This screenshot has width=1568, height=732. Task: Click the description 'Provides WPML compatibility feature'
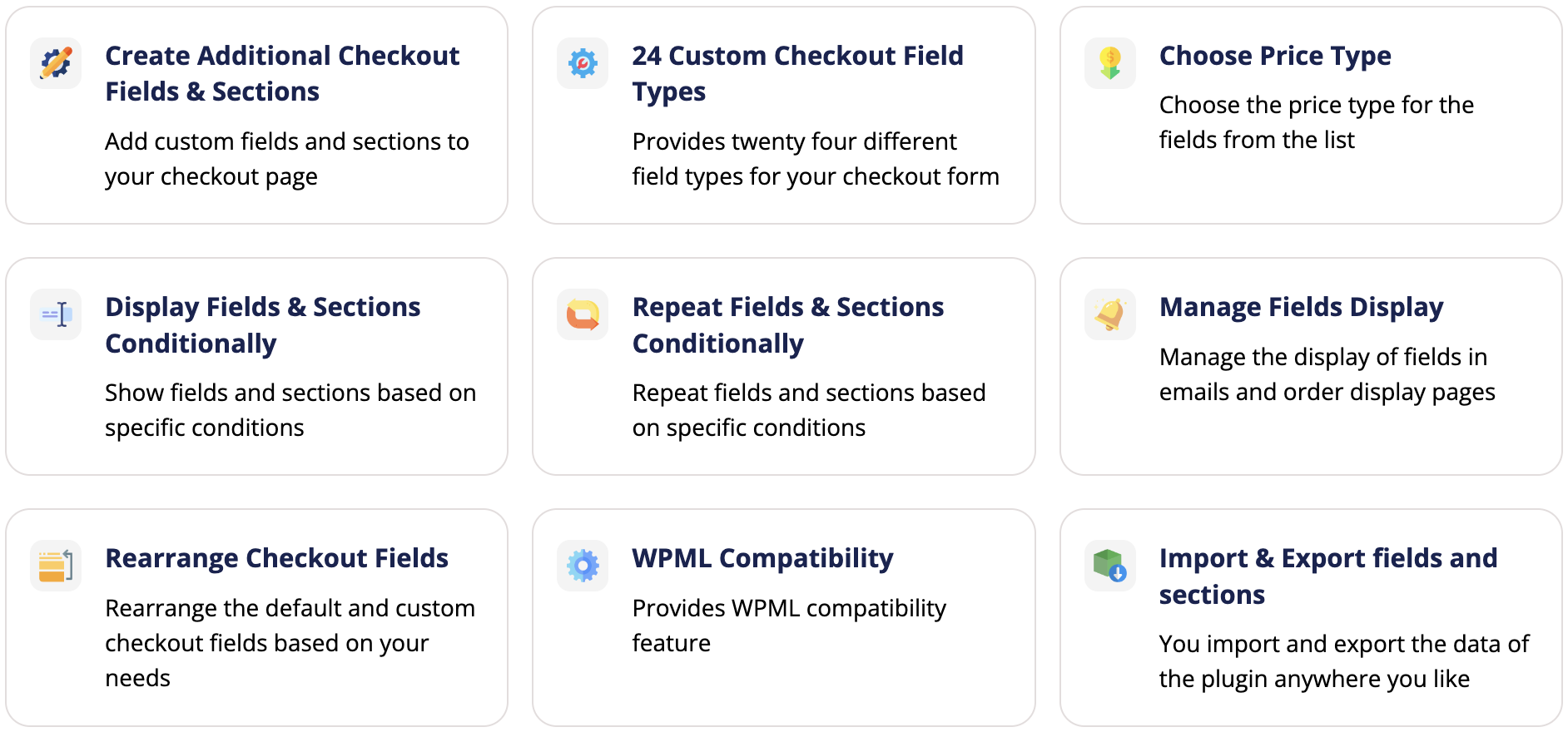(789, 626)
